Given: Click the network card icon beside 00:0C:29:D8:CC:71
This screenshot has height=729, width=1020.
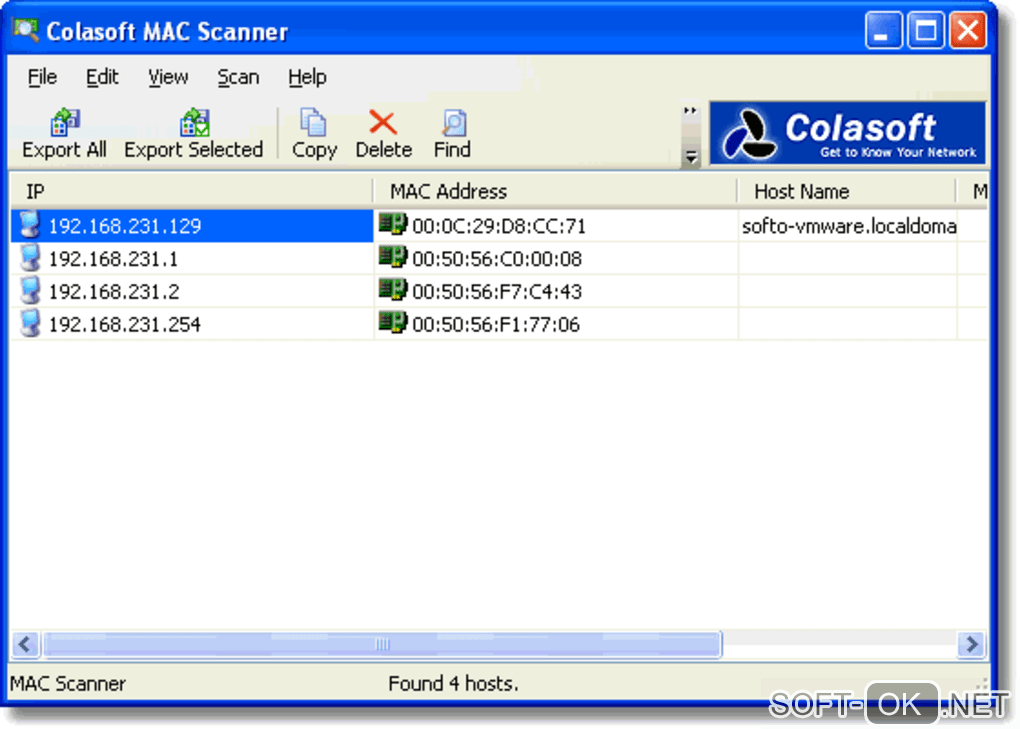Looking at the screenshot, I should pos(393,224).
